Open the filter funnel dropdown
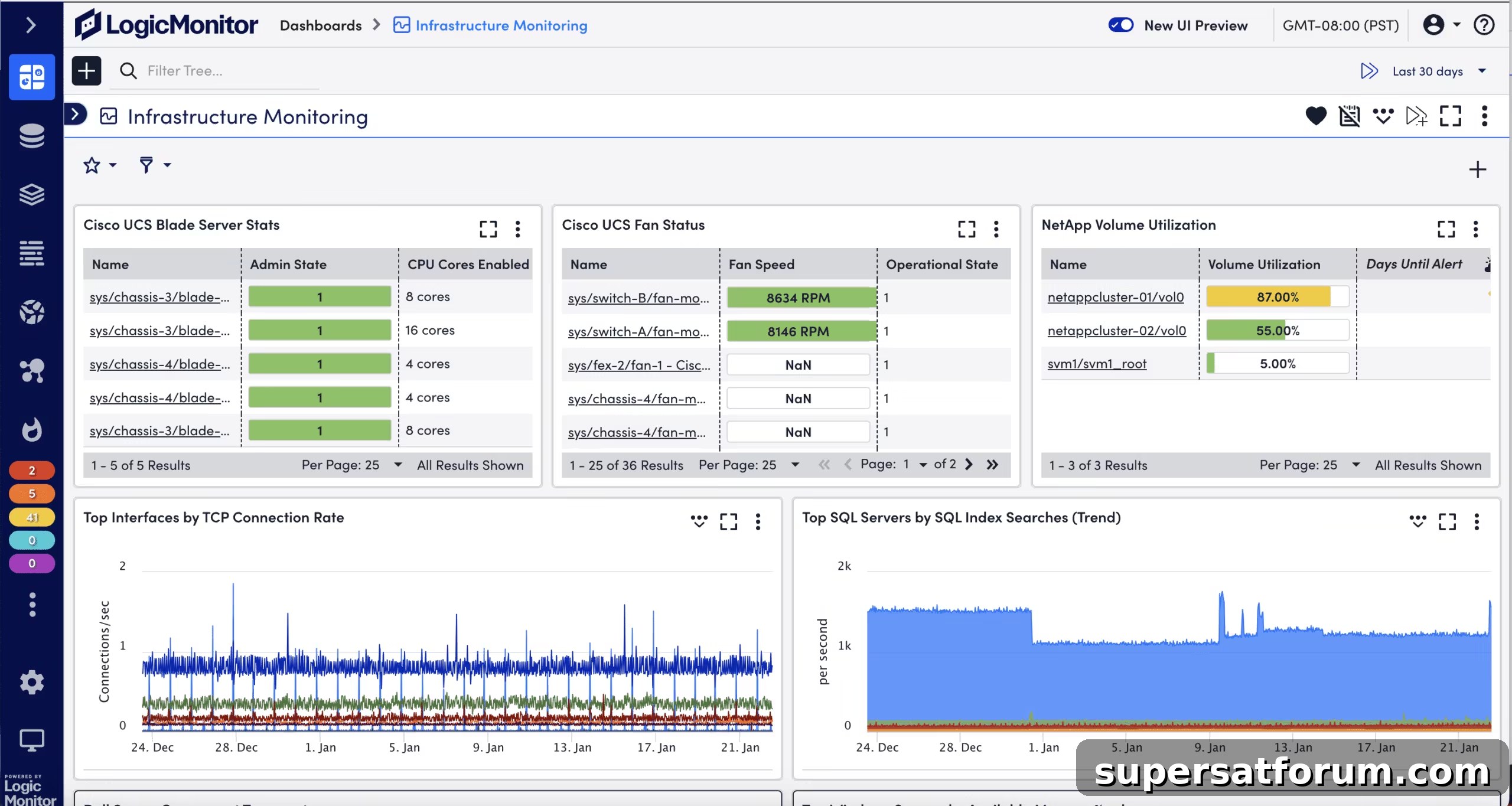The height and width of the screenshot is (806, 1512). coord(155,165)
